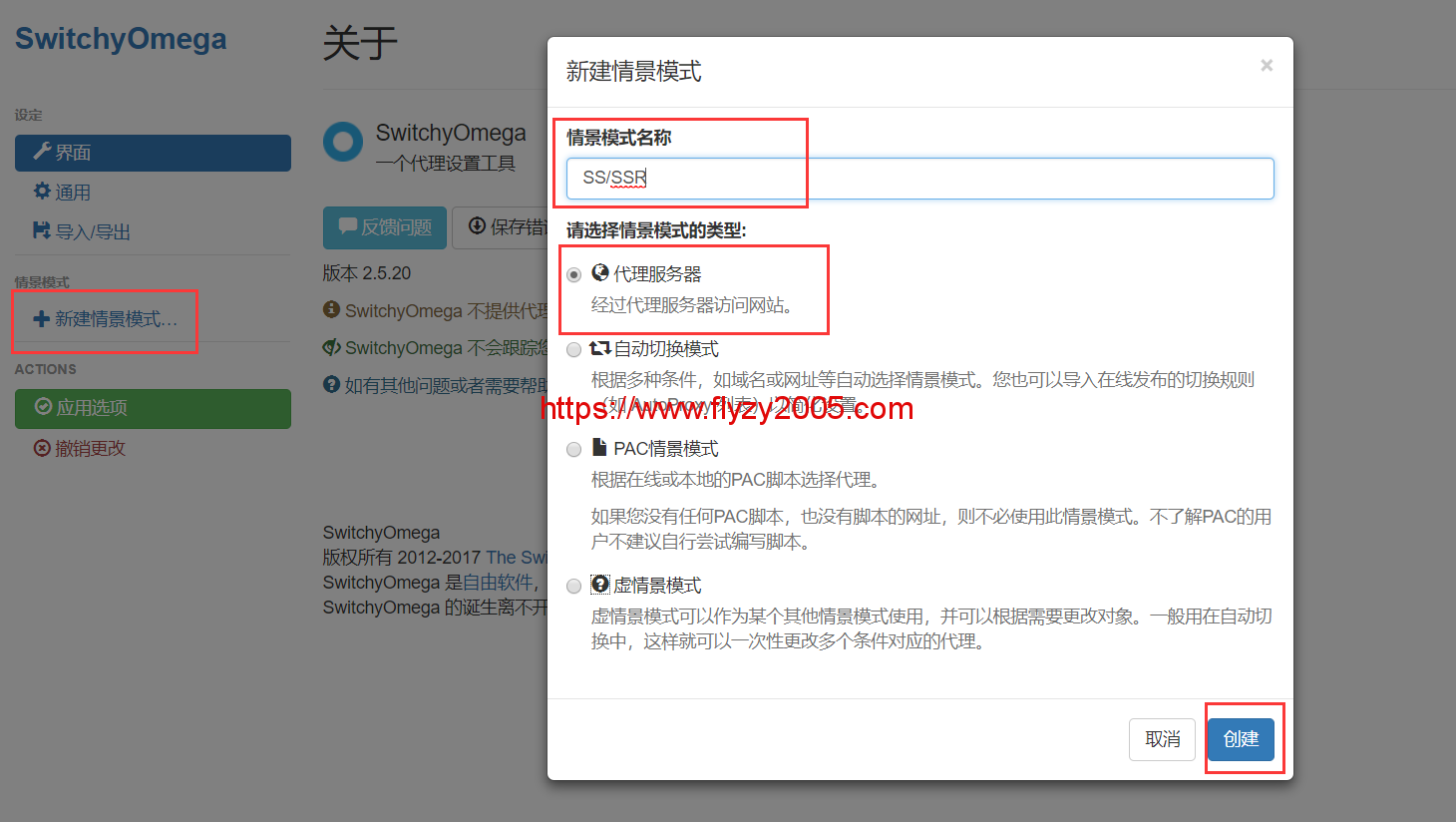1456x822 pixels.
Task: Click the SwitchyOmega circle logo
Action: (x=343, y=142)
